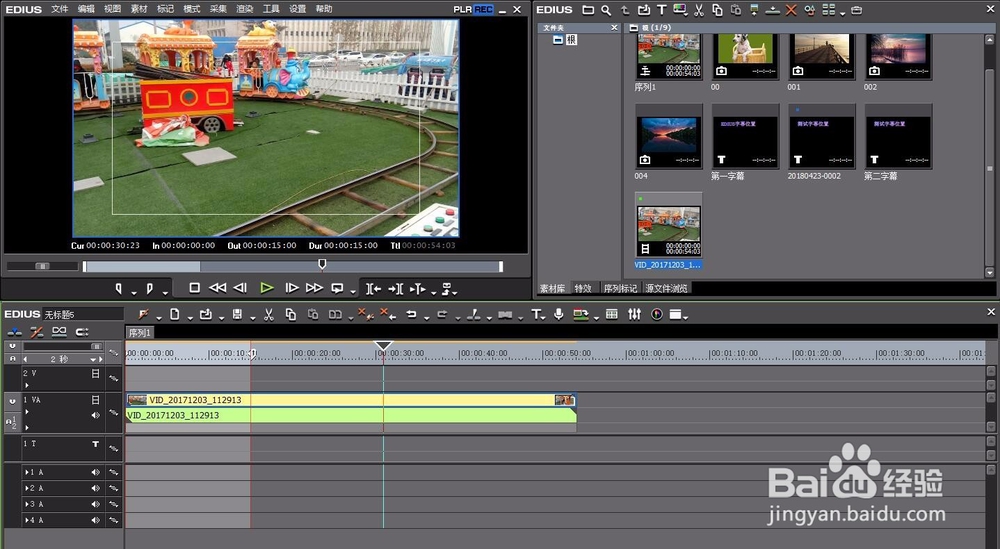
Task: Mute audio track 4 A
Action: pos(96,520)
